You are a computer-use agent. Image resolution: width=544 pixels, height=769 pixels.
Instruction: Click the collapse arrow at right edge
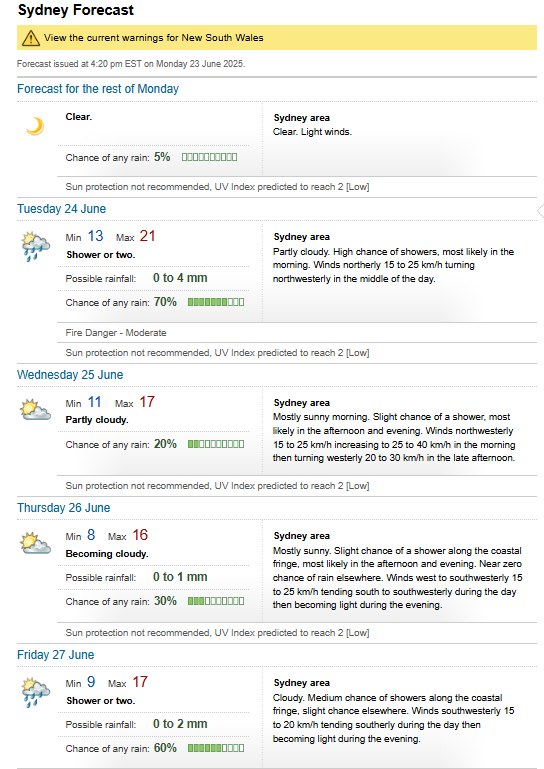(541, 211)
